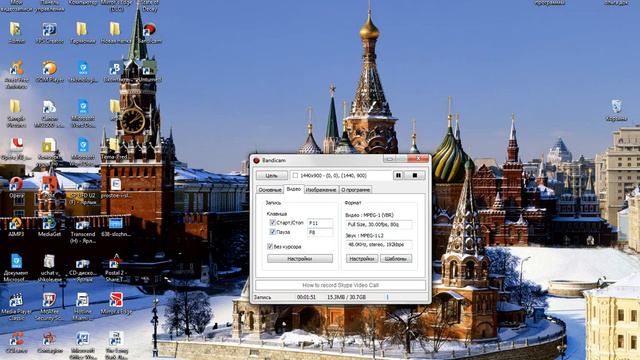
Task: Open Настройки under the Запись group
Action: [300, 259]
